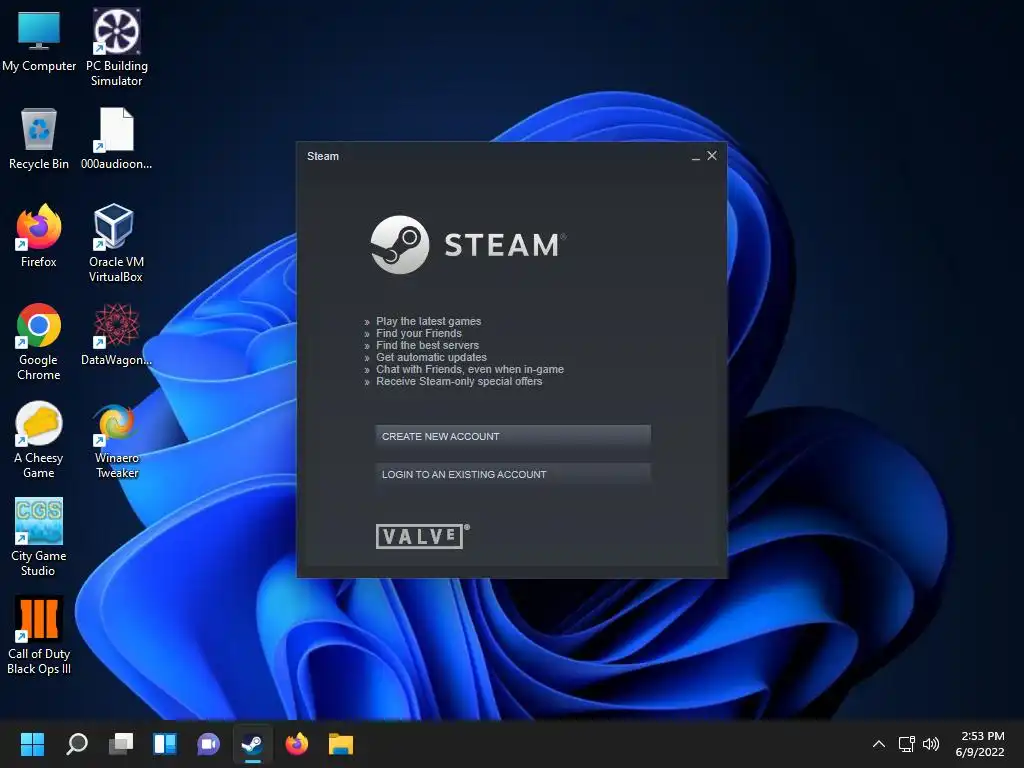Launch Google Chrome from the desktop
This screenshot has width=1024, height=768.
[x=39, y=341]
